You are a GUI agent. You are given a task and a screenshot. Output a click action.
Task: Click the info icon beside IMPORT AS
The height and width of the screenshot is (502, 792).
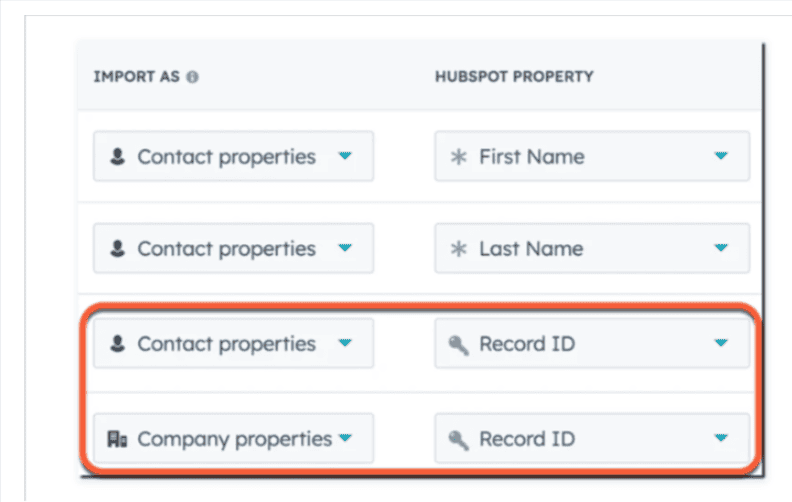click(x=192, y=77)
